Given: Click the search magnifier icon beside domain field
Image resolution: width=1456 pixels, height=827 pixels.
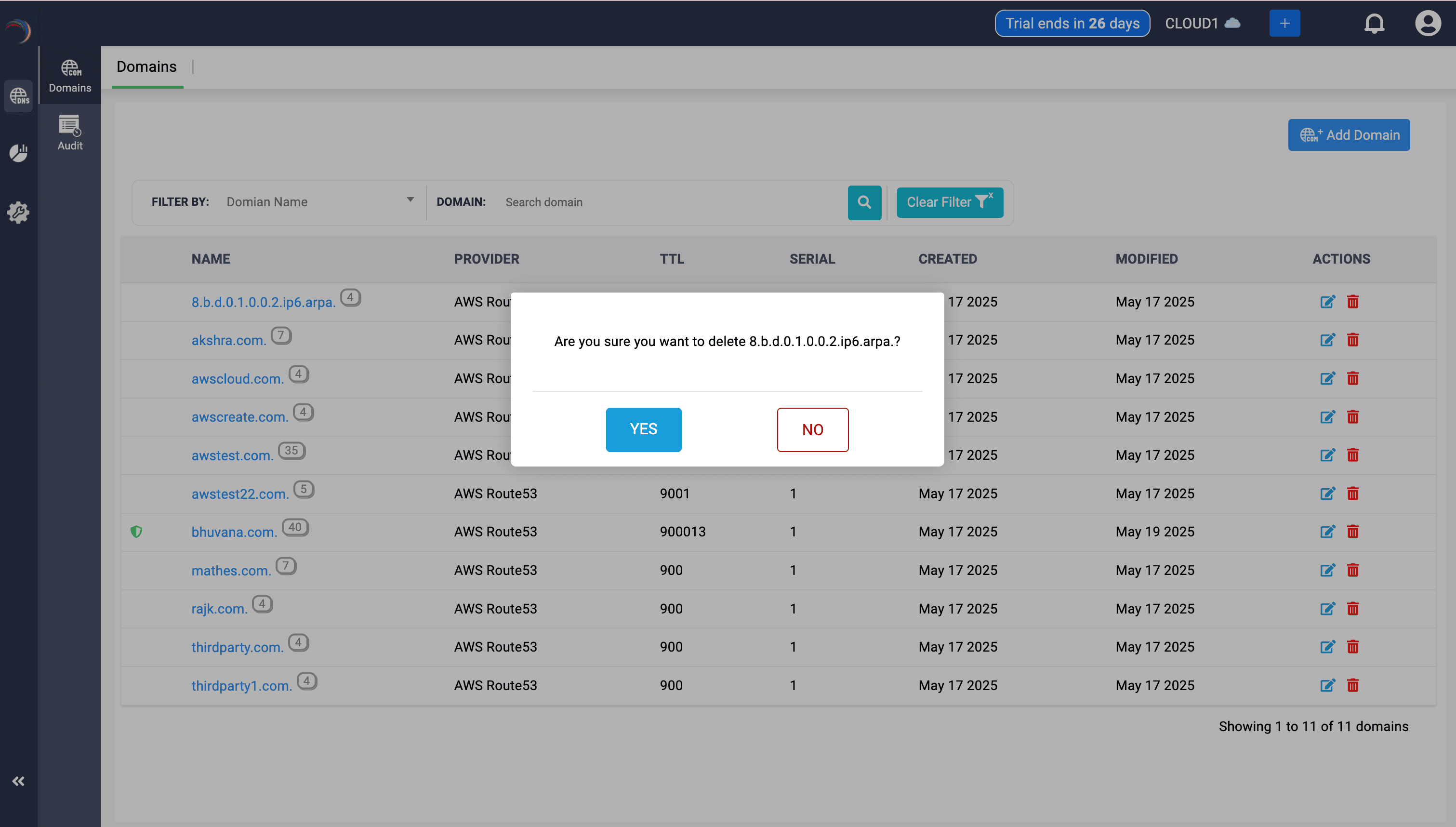Looking at the screenshot, I should [864, 202].
